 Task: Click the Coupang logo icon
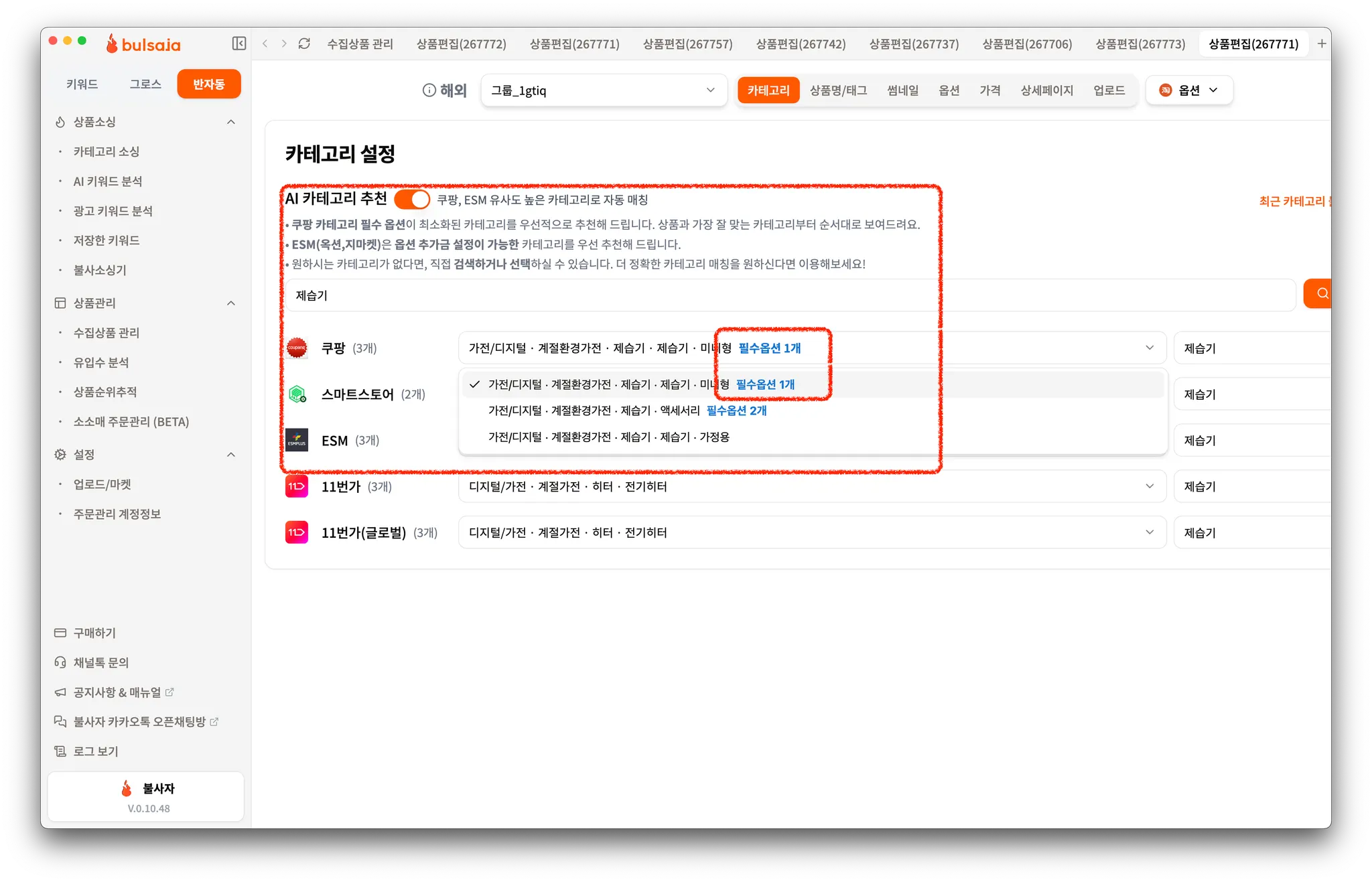(x=297, y=348)
